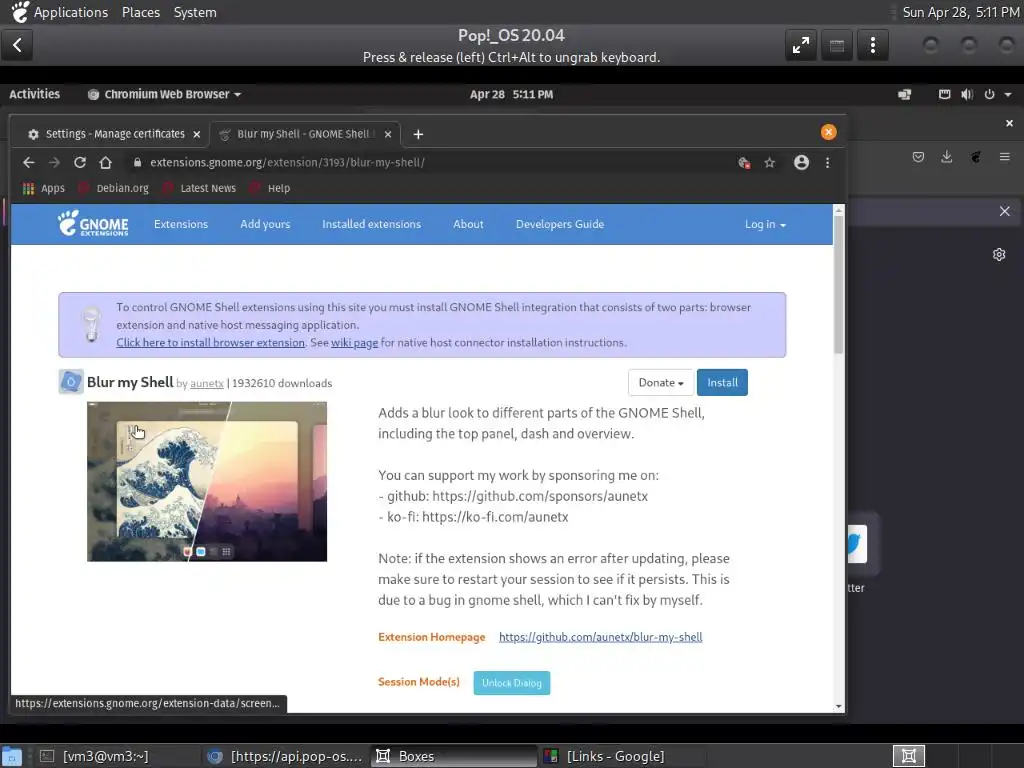Viewport: 1024px width, 768px height.
Task: Expand the guest system status menu arrow
Action: 1008,94
